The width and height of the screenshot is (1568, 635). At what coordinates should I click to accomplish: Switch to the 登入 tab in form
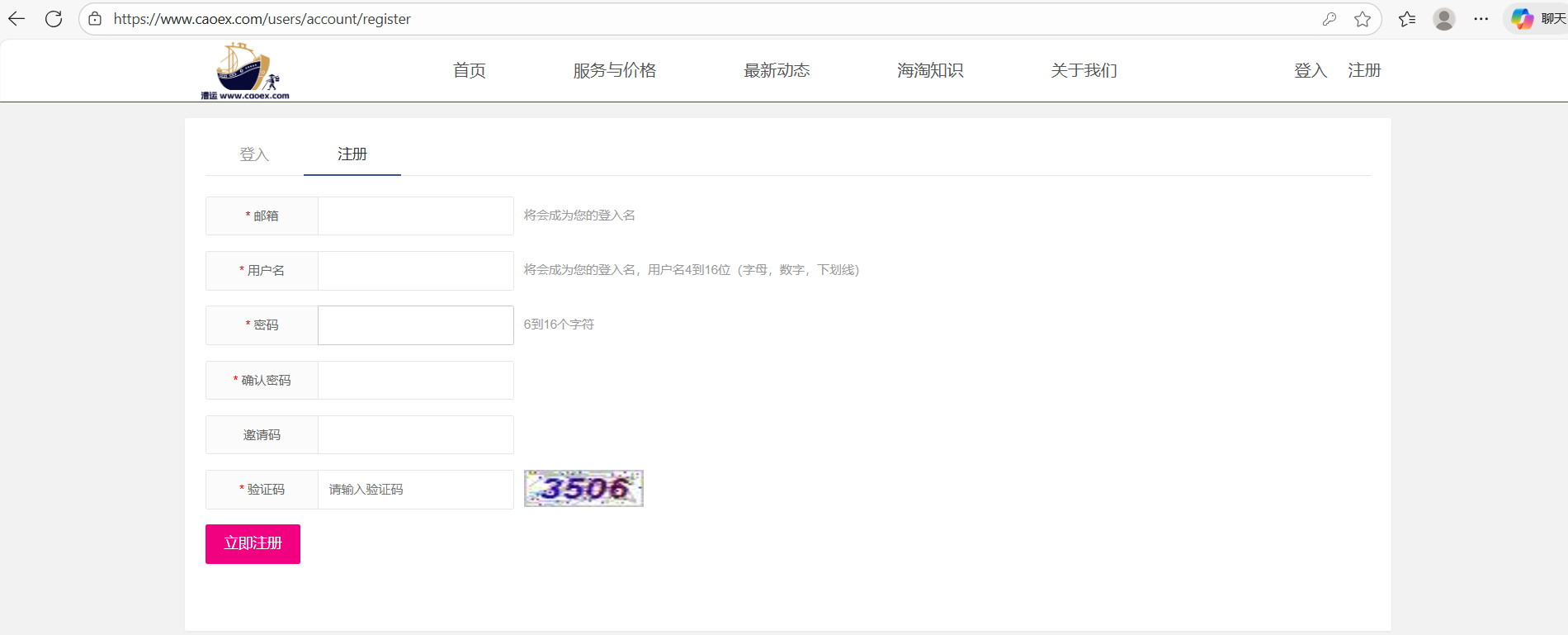point(254,154)
